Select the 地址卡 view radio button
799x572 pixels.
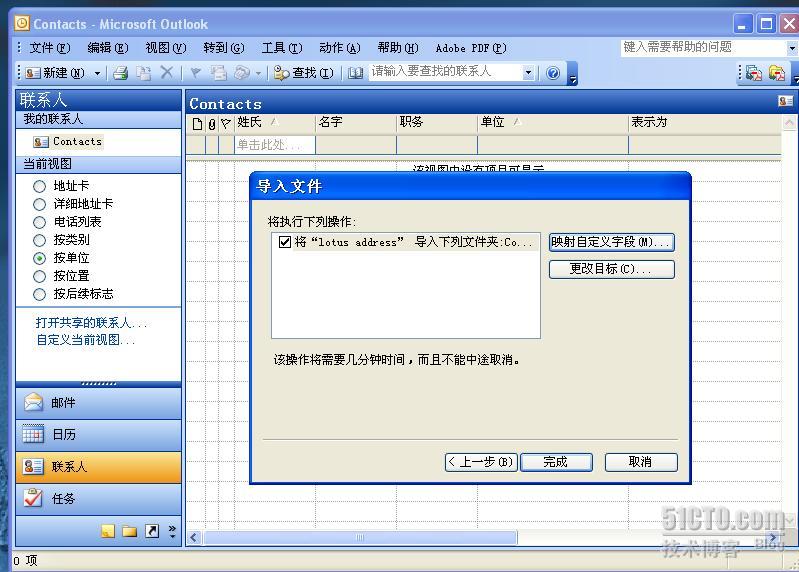[x=39, y=186]
